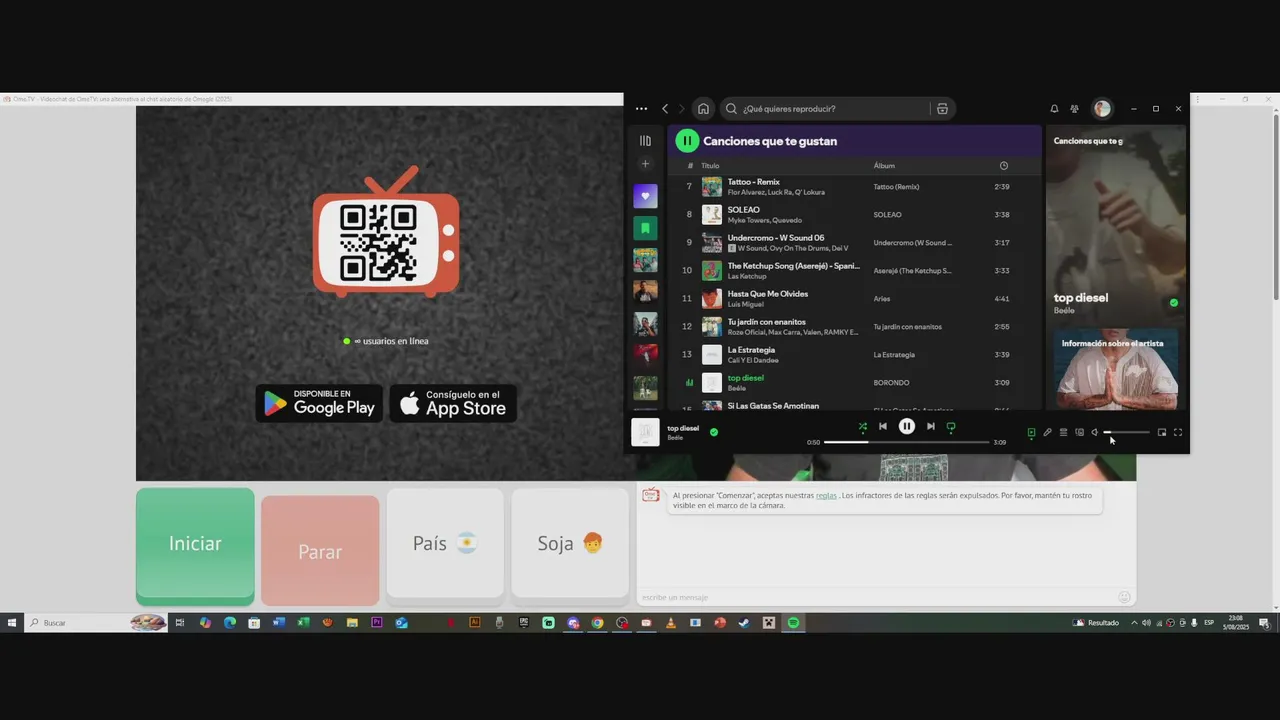Open Friend Activity icon
Viewport: 1280px width, 720px height.
[1074, 109]
